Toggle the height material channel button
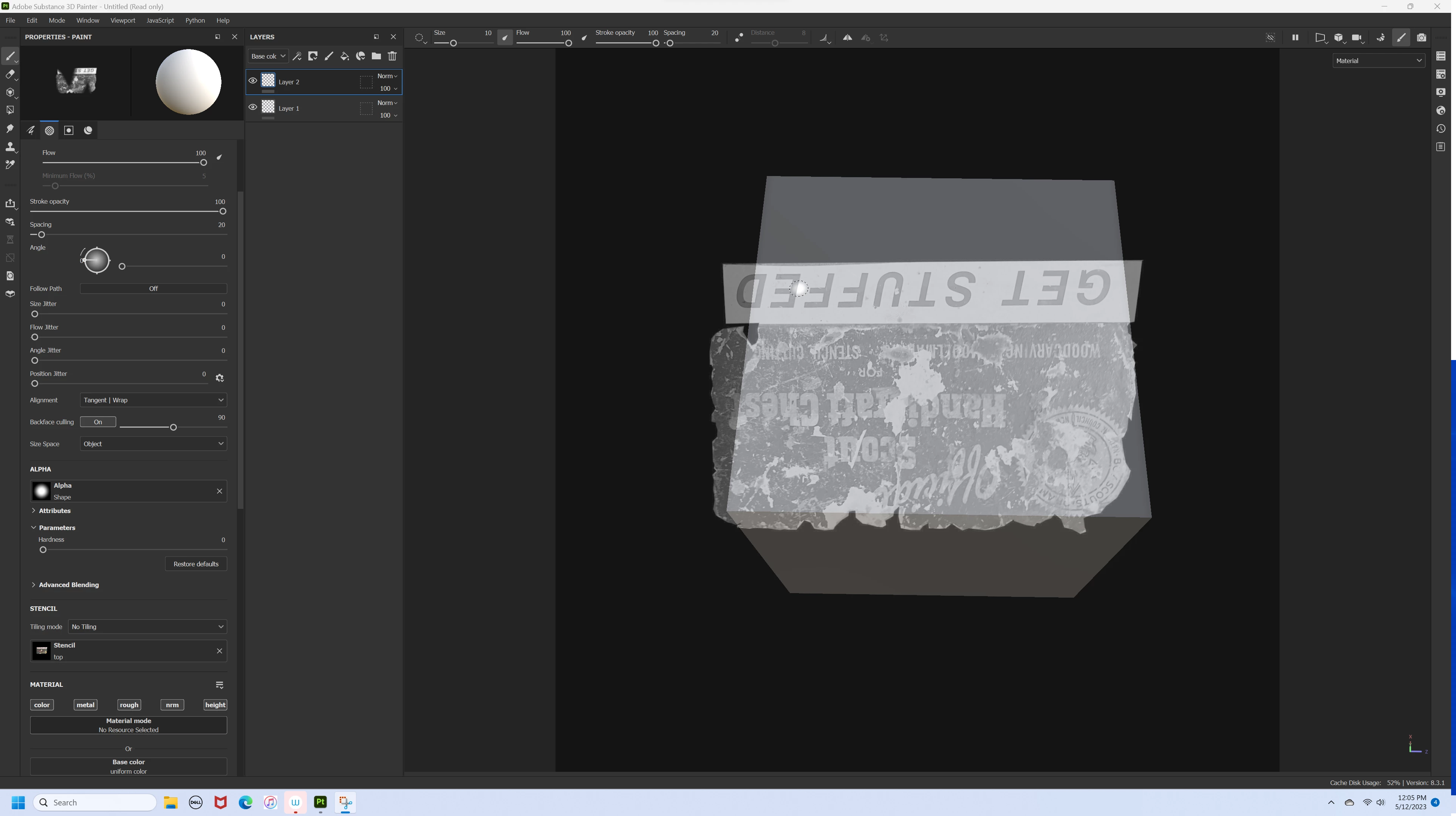Viewport: 1456px width, 816px height. [x=215, y=705]
